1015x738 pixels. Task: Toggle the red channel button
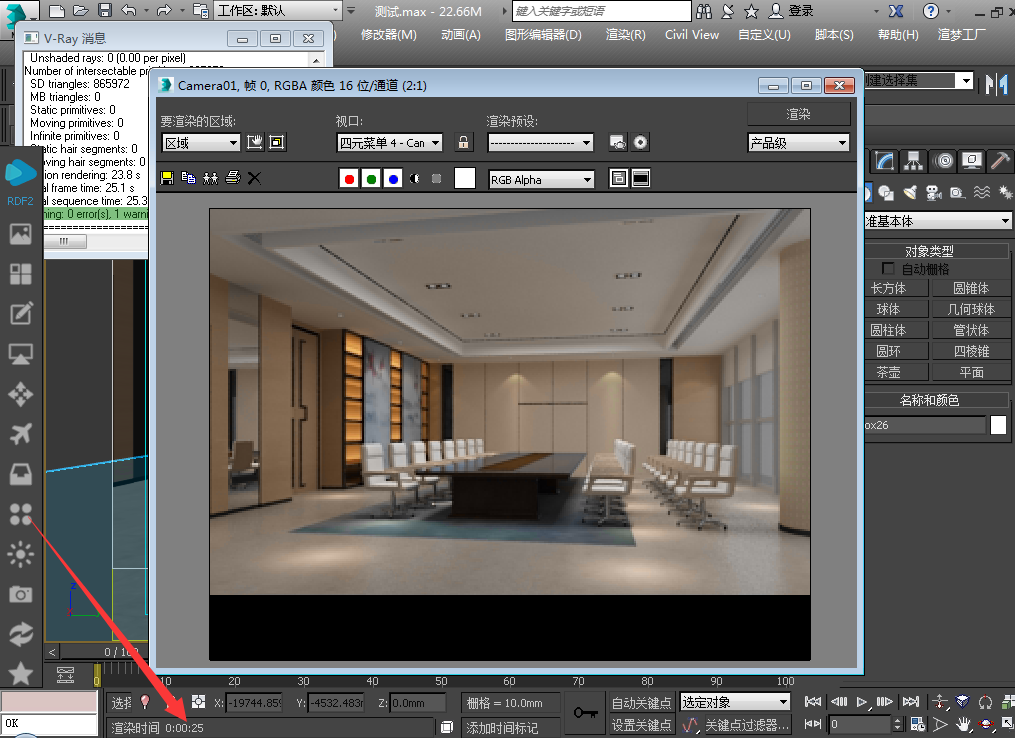(x=350, y=179)
